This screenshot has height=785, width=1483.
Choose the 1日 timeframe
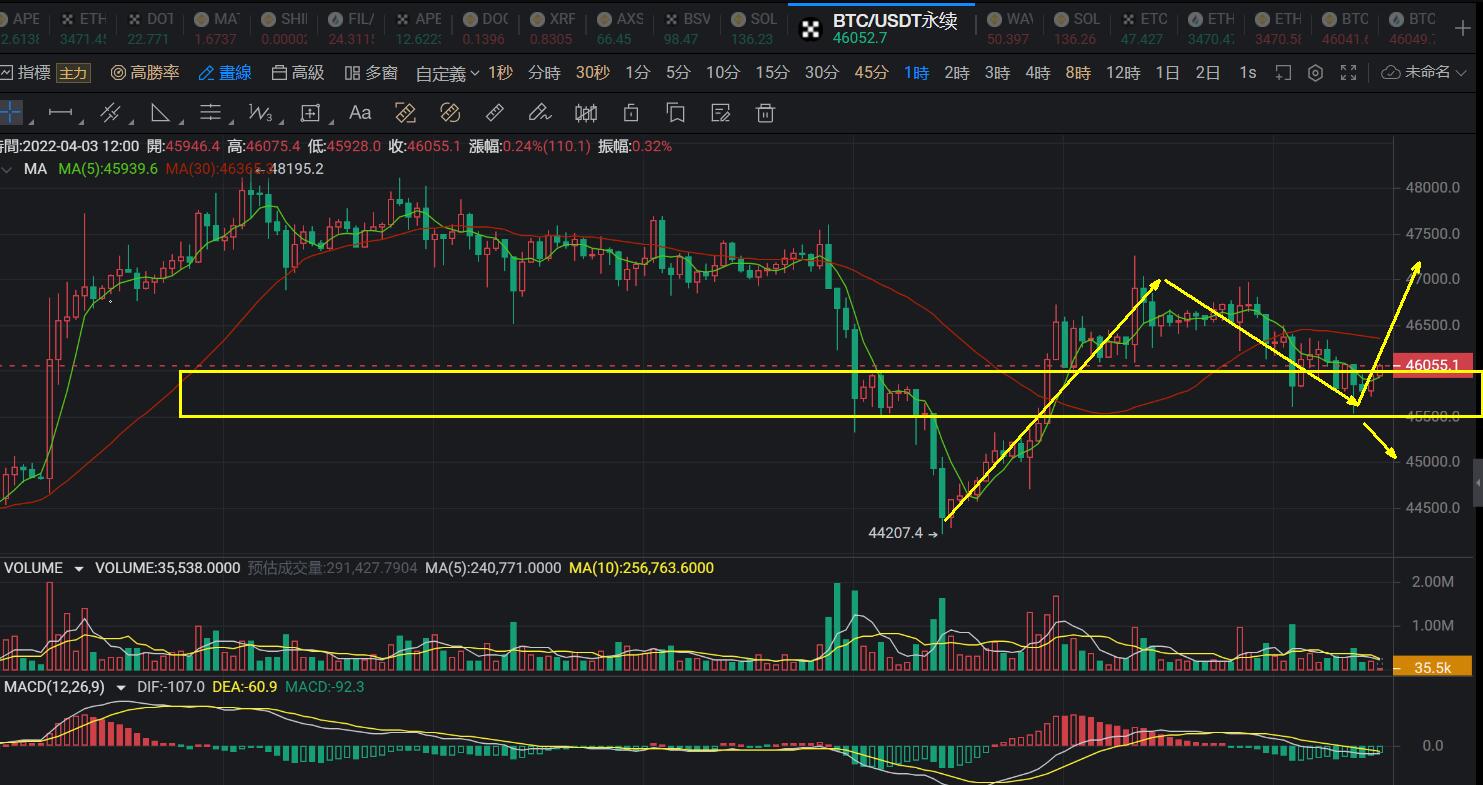(1167, 73)
